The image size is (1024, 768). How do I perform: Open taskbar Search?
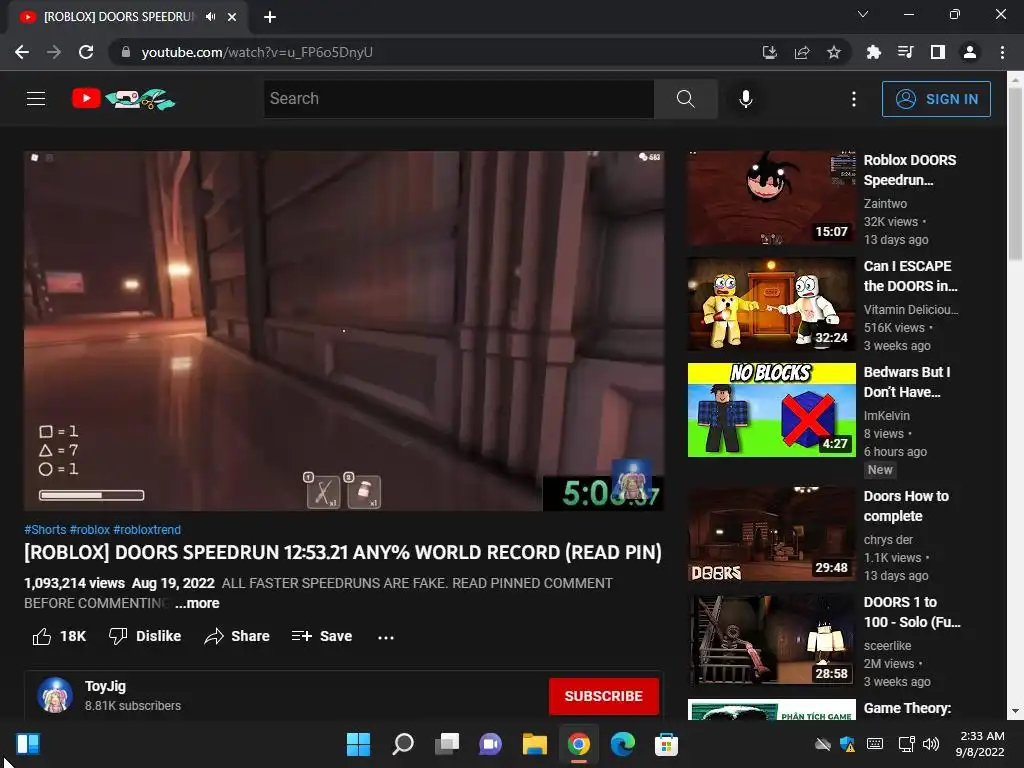pyautogui.click(x=402, y=744)
